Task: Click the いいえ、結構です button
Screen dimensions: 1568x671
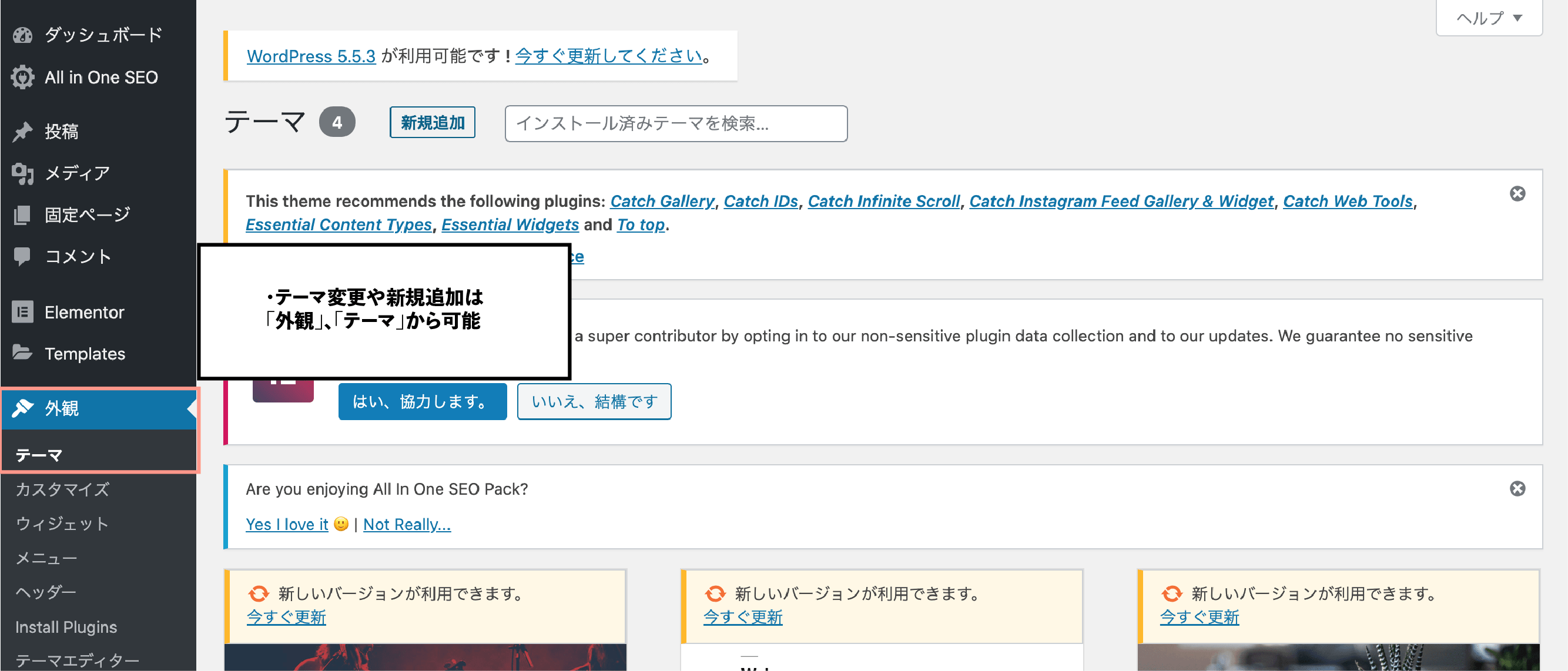Action: [594, 401]
